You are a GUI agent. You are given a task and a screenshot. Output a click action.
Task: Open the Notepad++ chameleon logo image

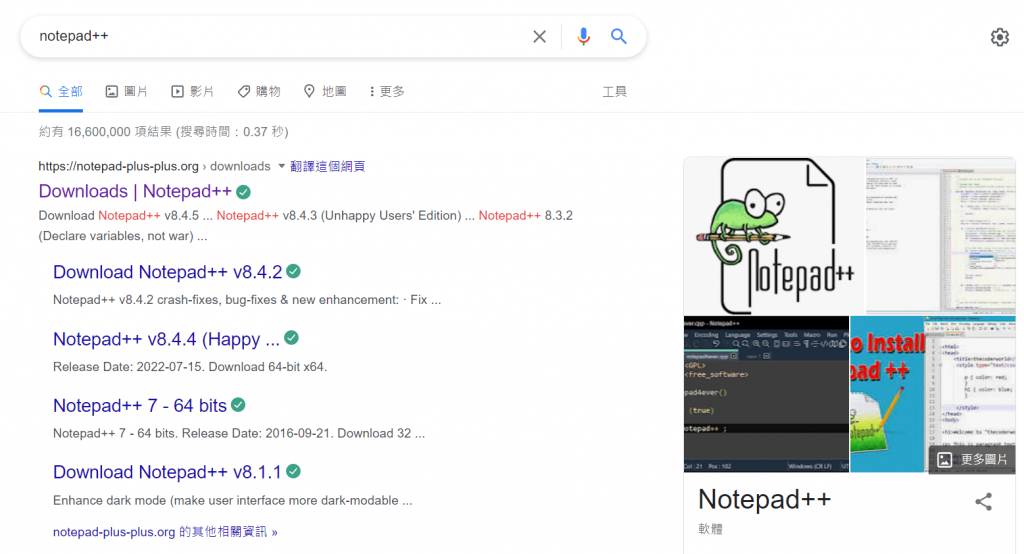[774, 236]
